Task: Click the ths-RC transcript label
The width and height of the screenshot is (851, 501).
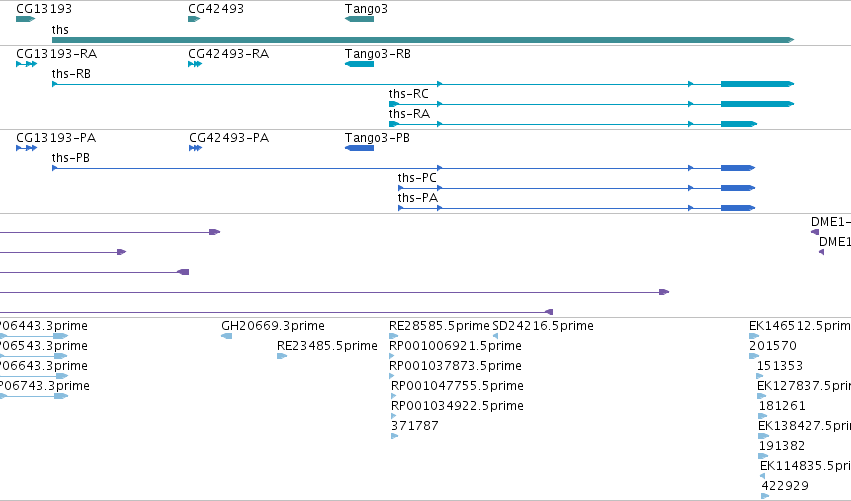Action: coord(409,94)
